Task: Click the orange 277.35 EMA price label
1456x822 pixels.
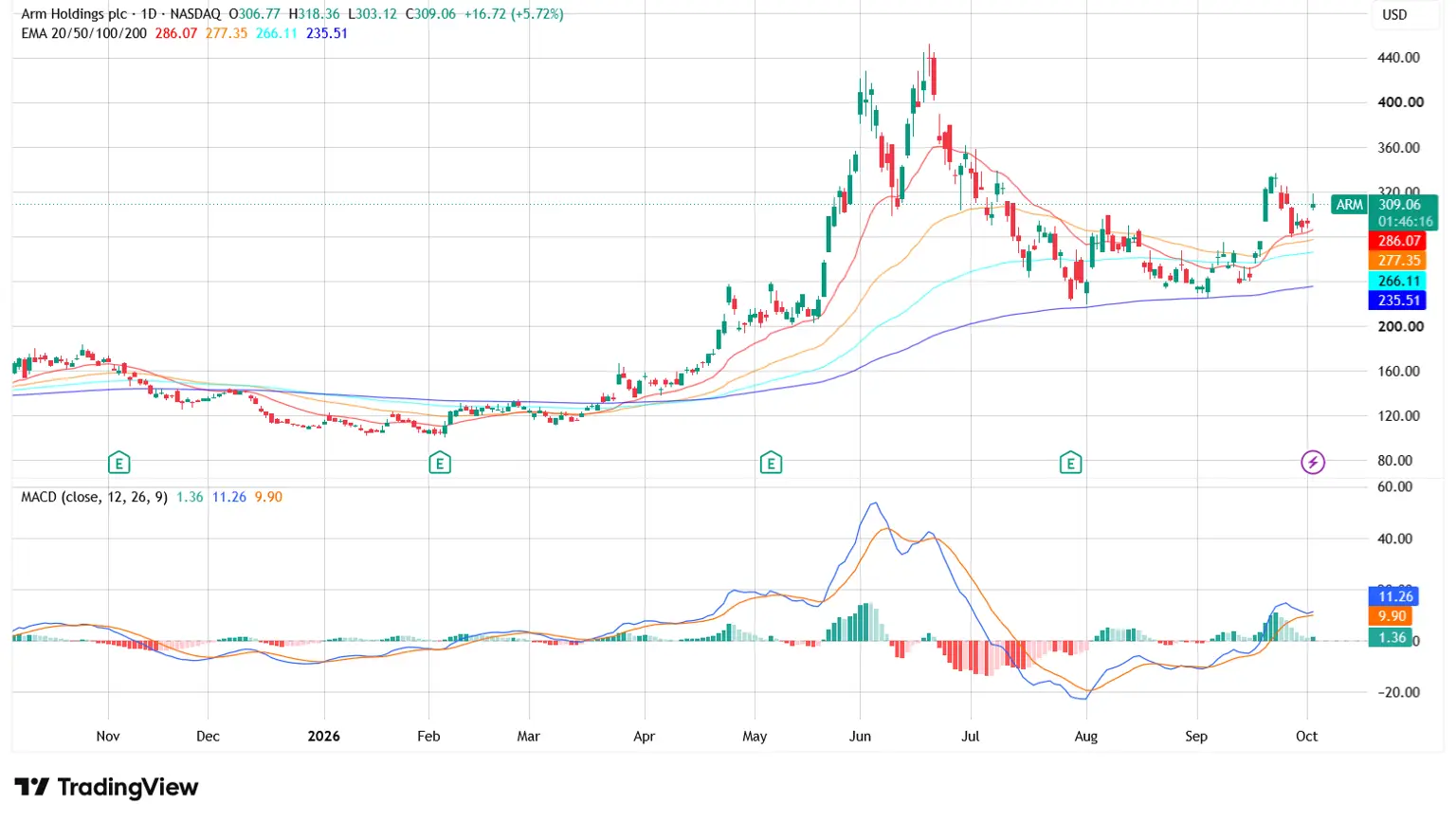Action: tap(1399, 261)
